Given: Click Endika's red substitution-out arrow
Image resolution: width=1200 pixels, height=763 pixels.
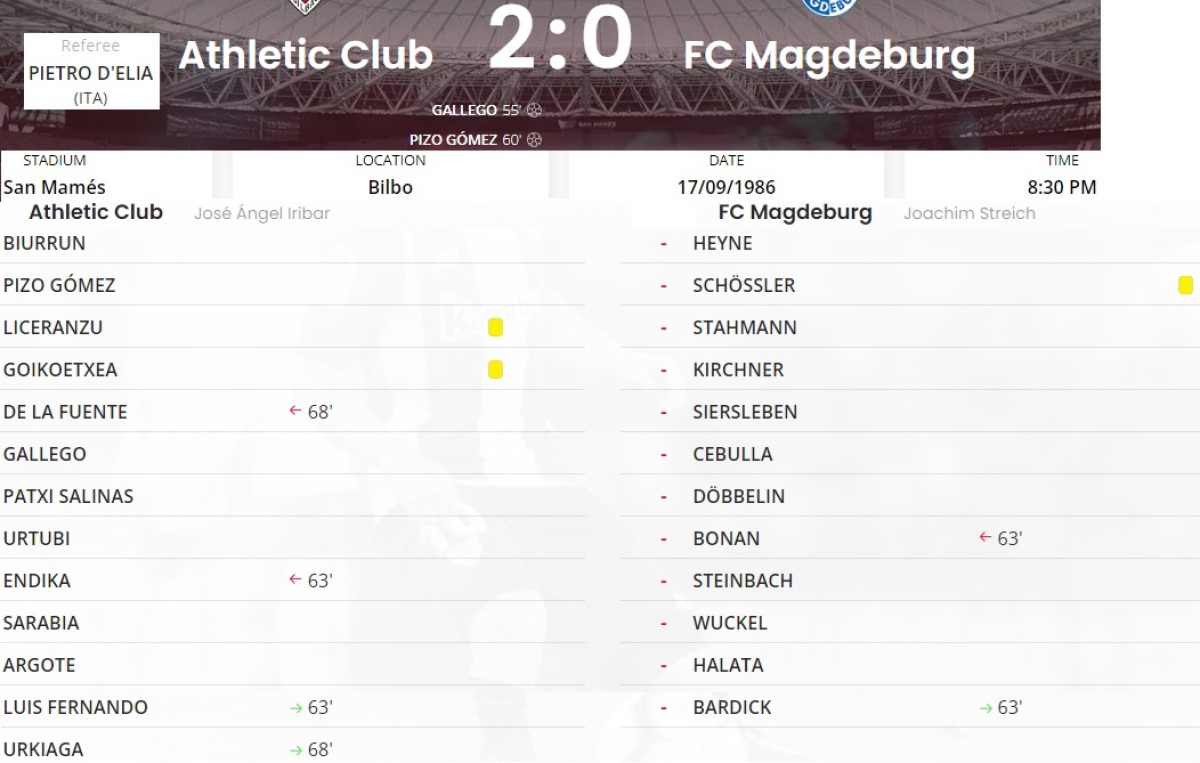Looking at the screenshot, I should point(295,580).
